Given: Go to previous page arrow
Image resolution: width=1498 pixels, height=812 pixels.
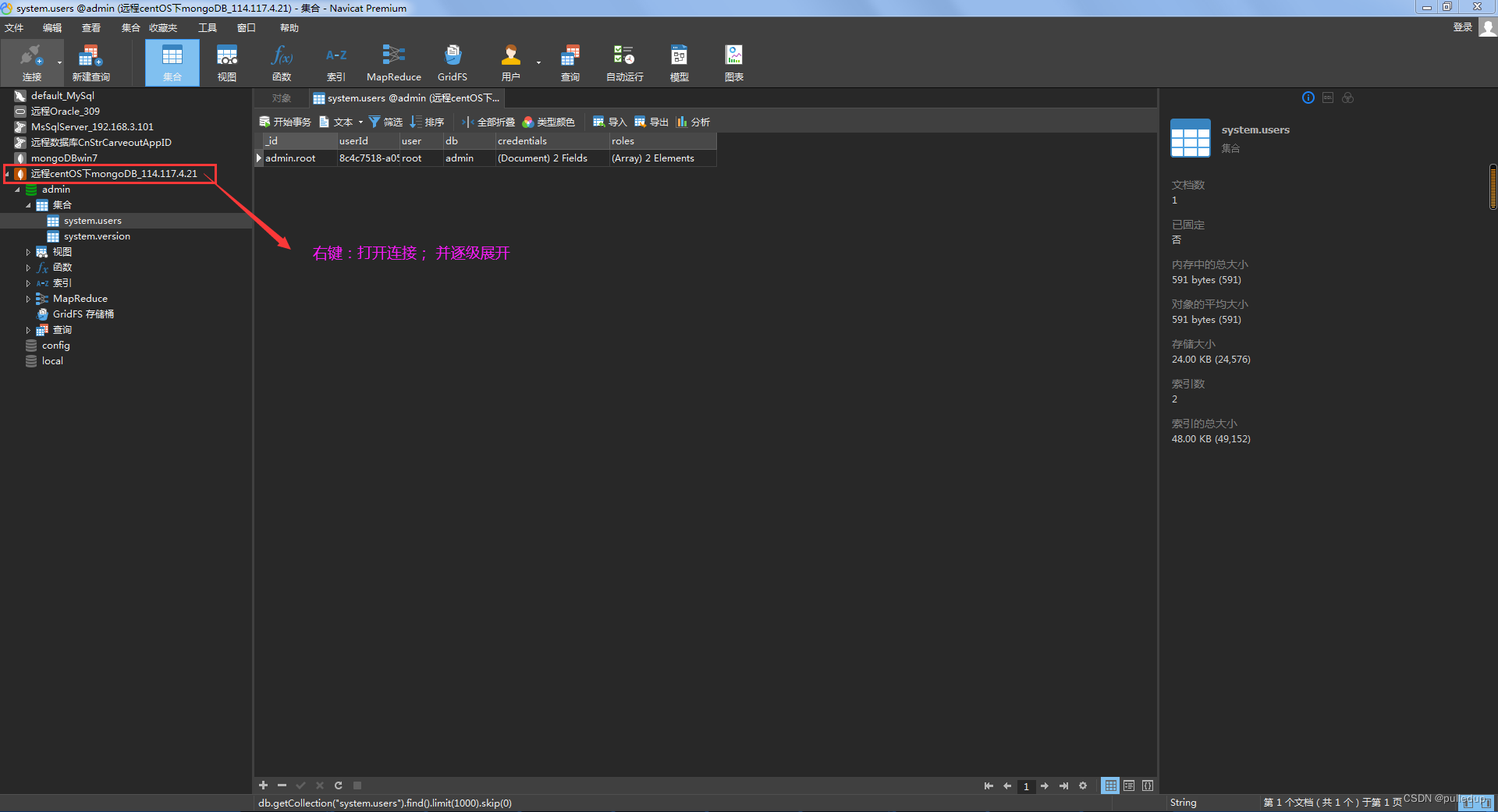Looking at the screenshot, I should pos(1007,785).
